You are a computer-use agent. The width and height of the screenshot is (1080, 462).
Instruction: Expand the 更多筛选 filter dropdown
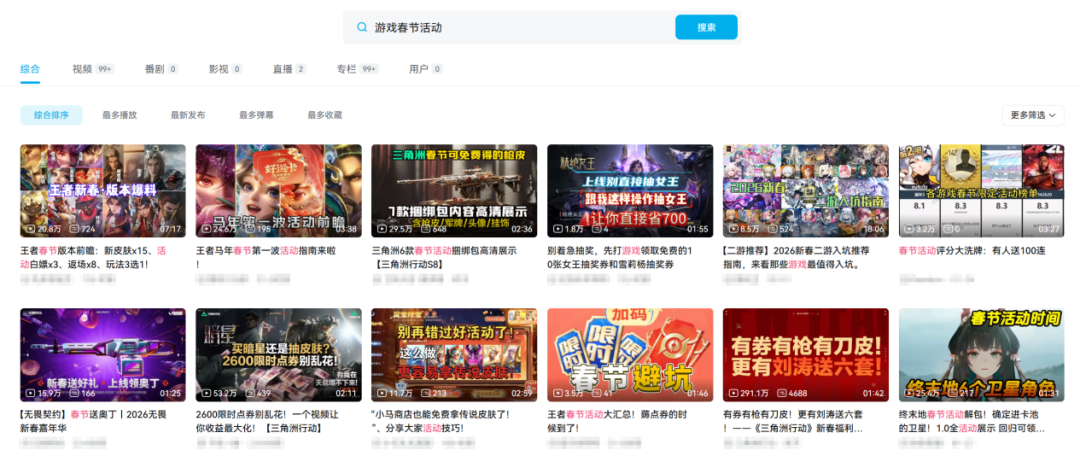pos(1033,115)
